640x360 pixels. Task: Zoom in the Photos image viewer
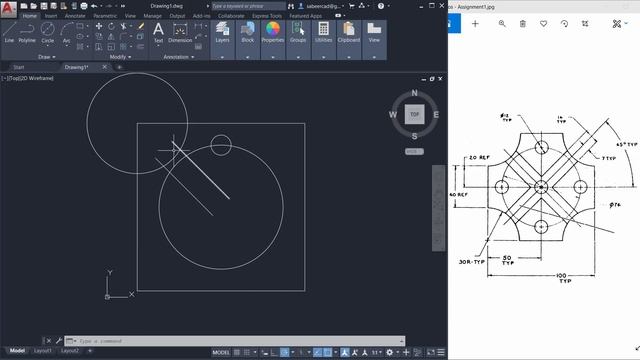pyautogui.click(x=502, y=24)
